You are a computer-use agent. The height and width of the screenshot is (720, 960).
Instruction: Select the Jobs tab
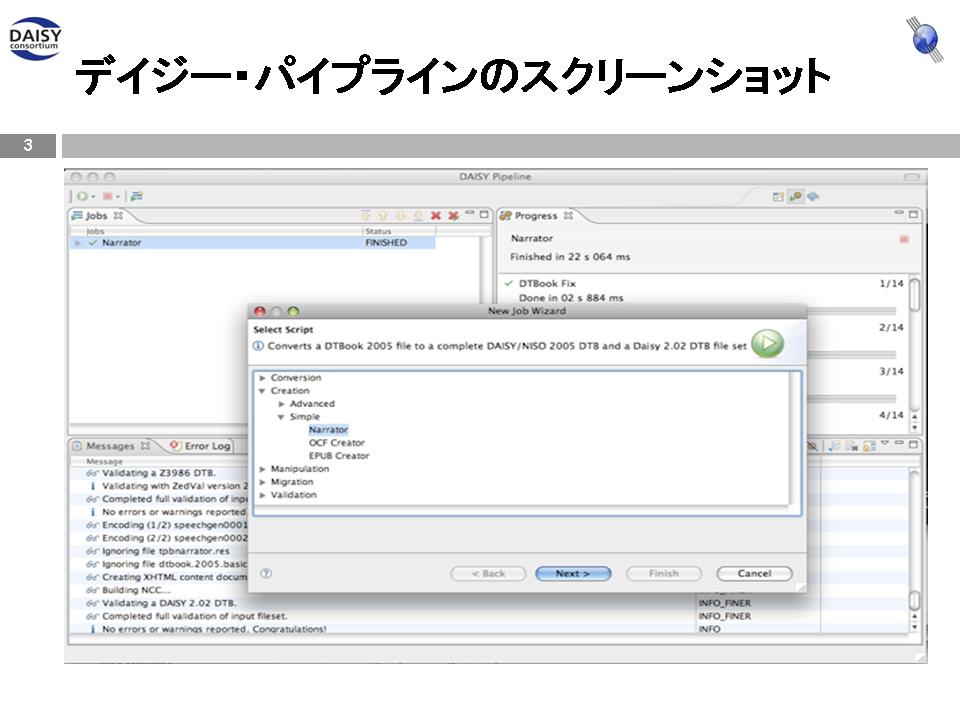(97, 216)
